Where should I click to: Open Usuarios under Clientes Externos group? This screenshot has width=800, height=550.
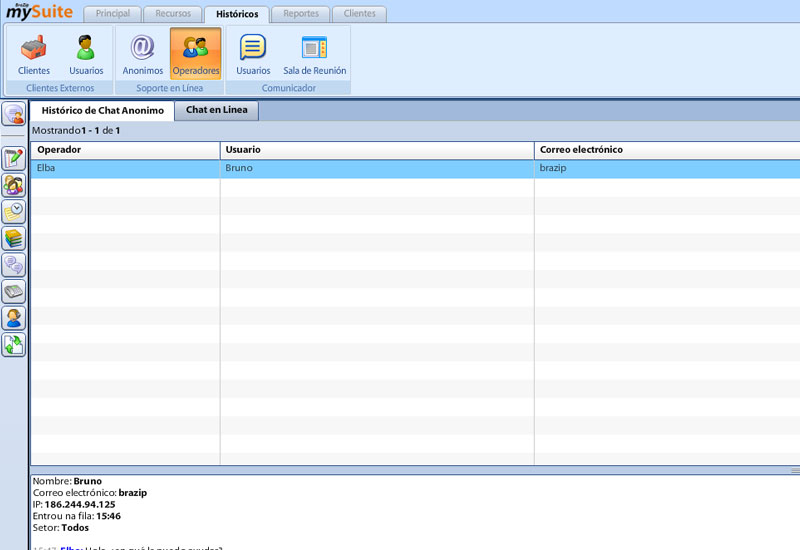pyautogui.click(x=86, y=54)
